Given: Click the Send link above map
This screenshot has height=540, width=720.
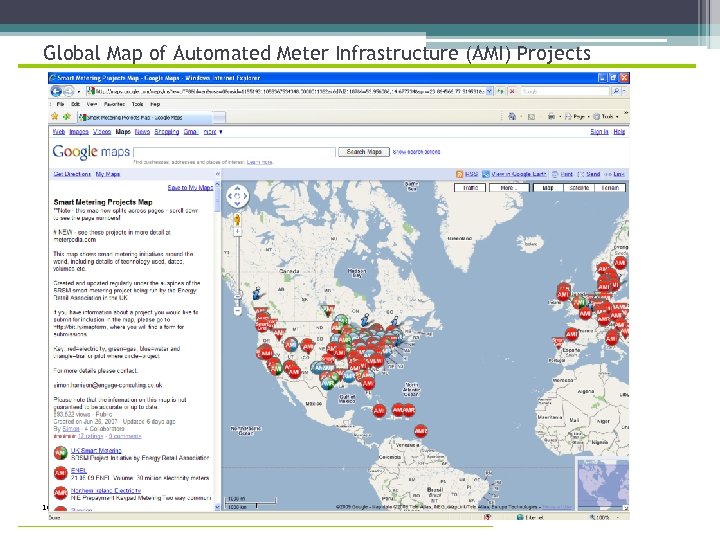Looking at the screenshot, I should coord(593,174).
